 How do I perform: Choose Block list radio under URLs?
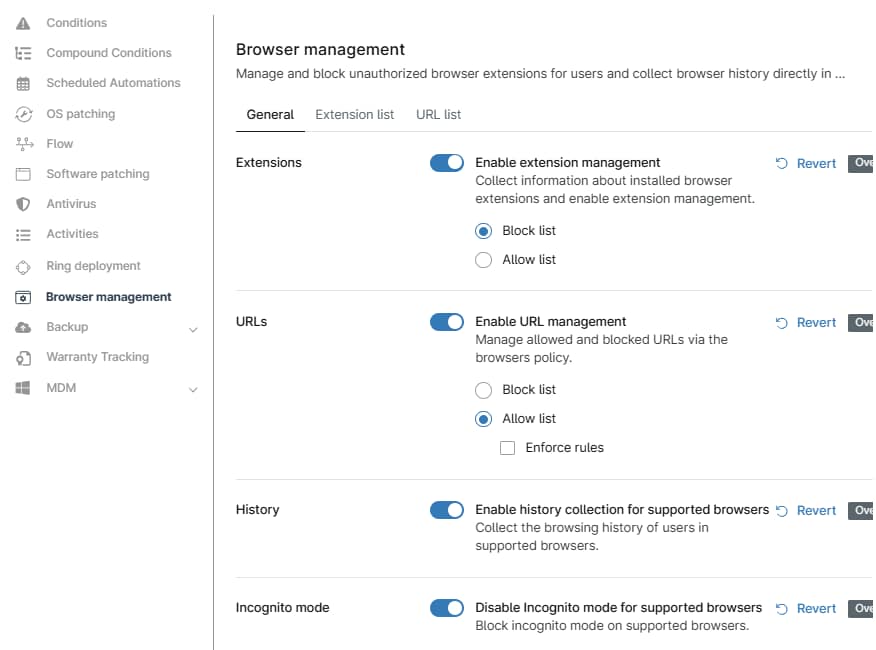coord(483,390)
